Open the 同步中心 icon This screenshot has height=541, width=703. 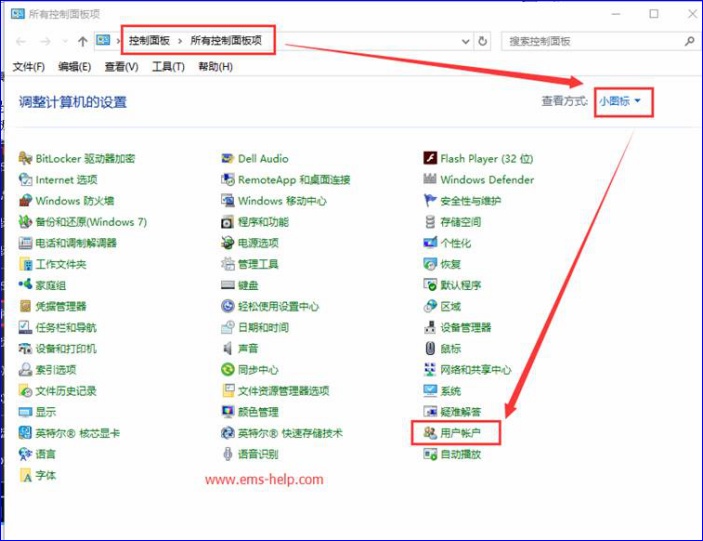[228, 369]
